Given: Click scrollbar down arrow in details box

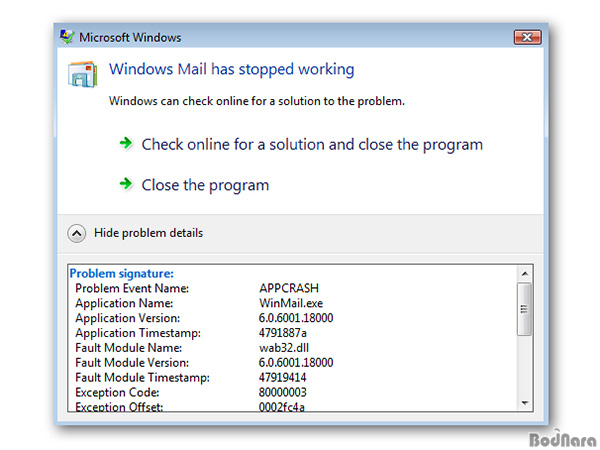Looking at the screenshot, I should [x=525, y=403].
